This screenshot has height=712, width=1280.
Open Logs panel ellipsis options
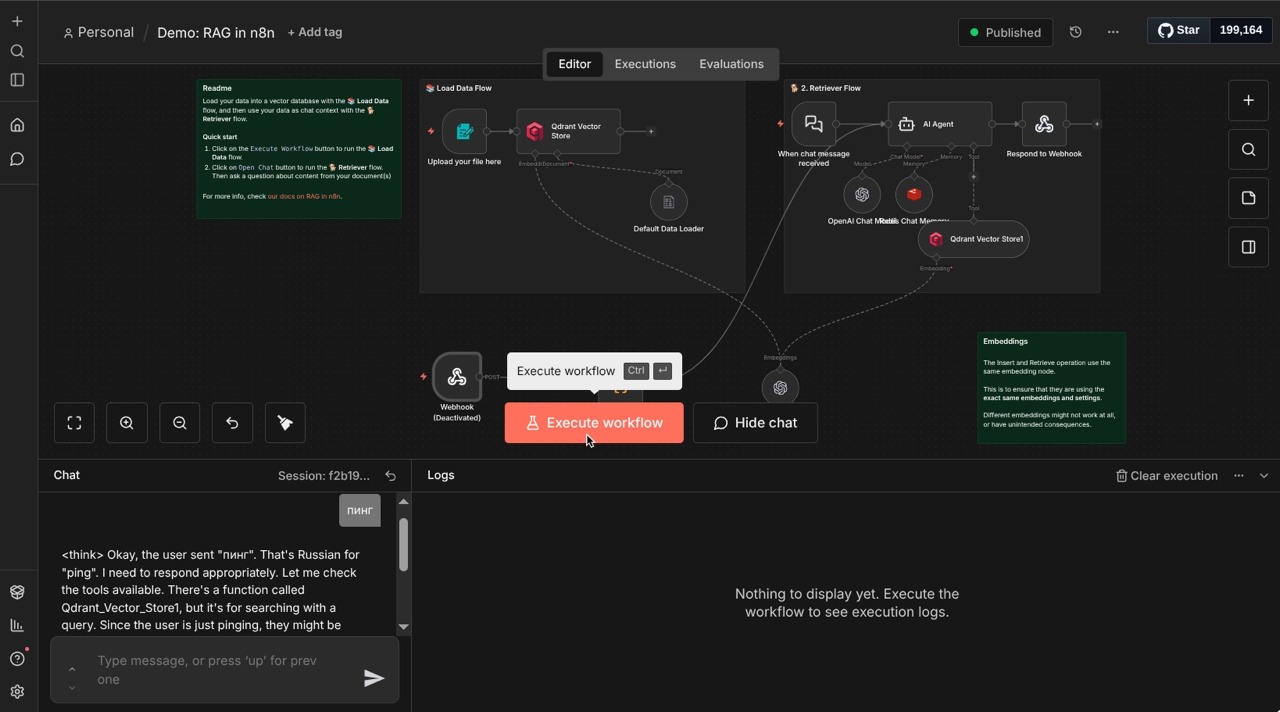tap(1239, 476)
